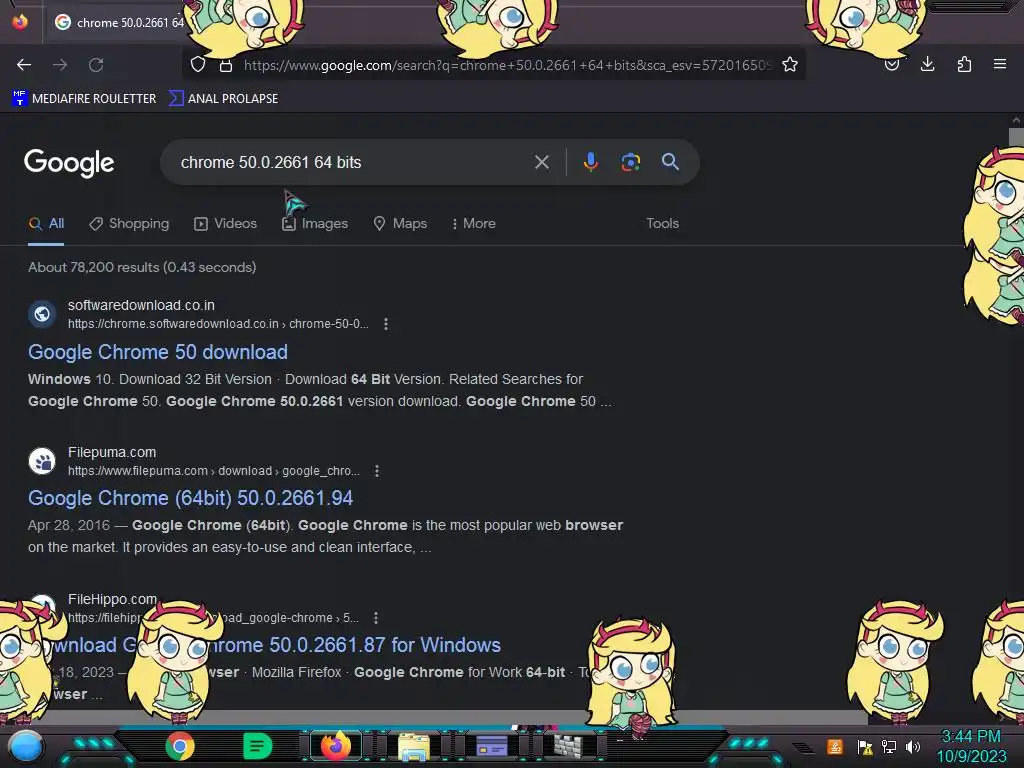Click the vertical scrollbar thumb
The width and height of the screenshot is (1024, 768).
(x=1016, y=136)
